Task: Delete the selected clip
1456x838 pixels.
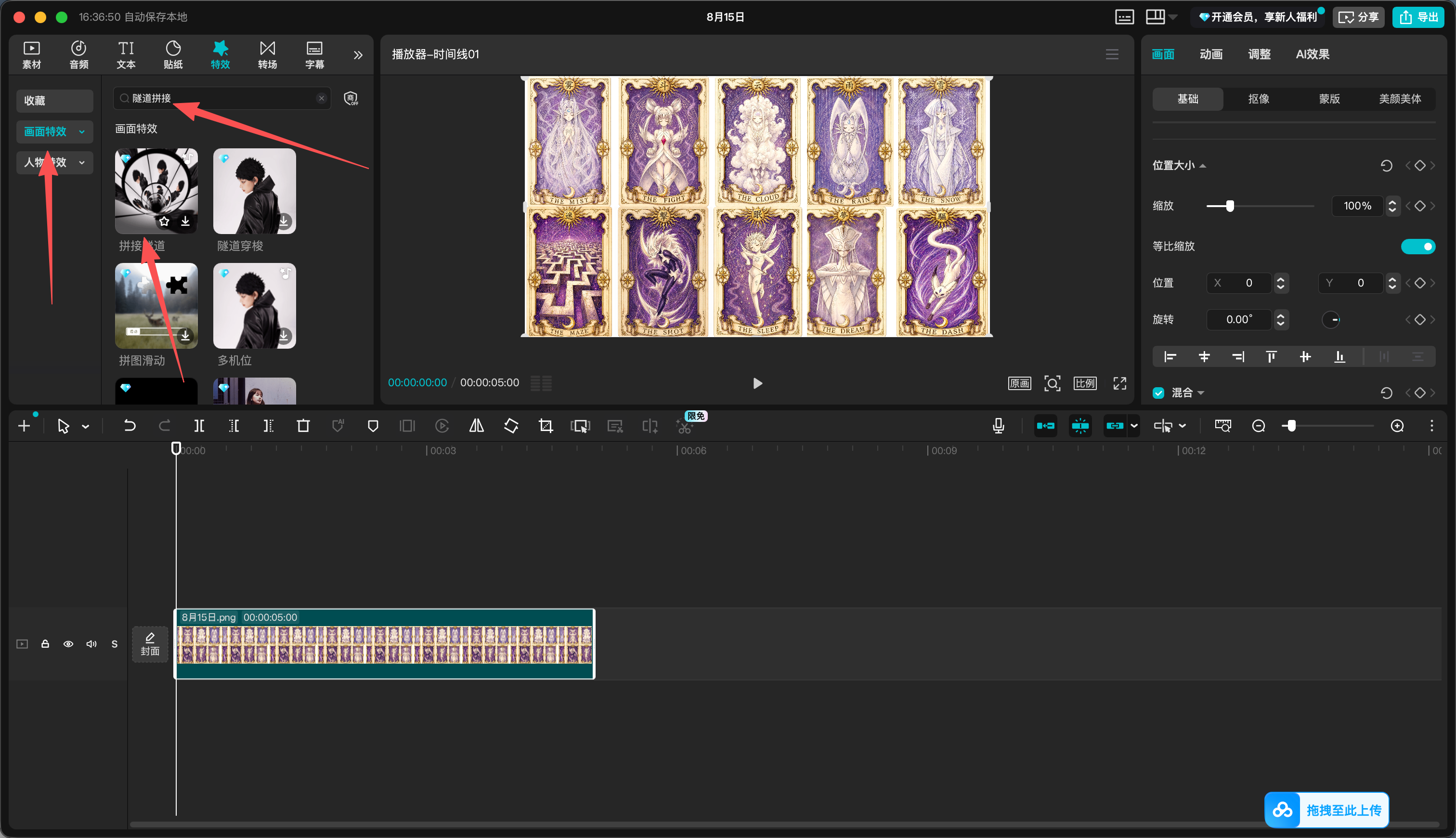Action: pos(303,426)
